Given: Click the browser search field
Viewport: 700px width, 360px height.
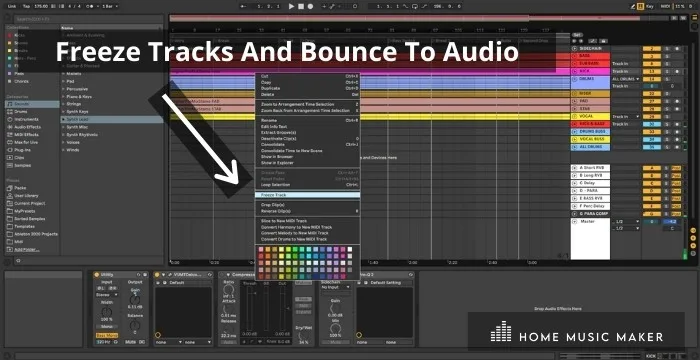Looking at the screenshot, I should click(88, 19).
